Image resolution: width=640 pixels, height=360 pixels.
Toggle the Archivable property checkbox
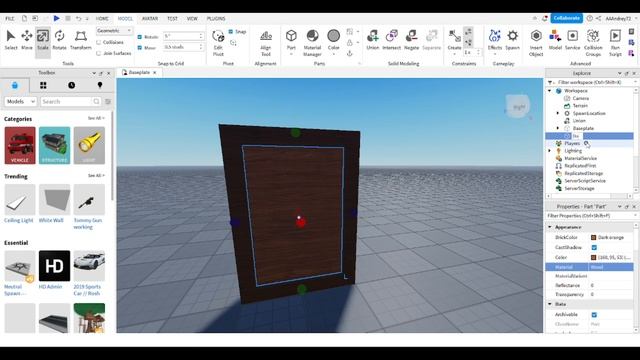[x=594, y=315]
